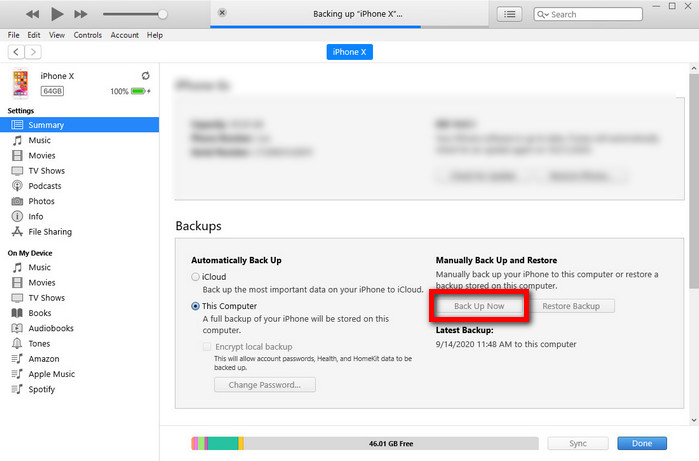Select Summary in Settings
The width and height of the screenshot is (699, 461).
(x=79, y=125)
